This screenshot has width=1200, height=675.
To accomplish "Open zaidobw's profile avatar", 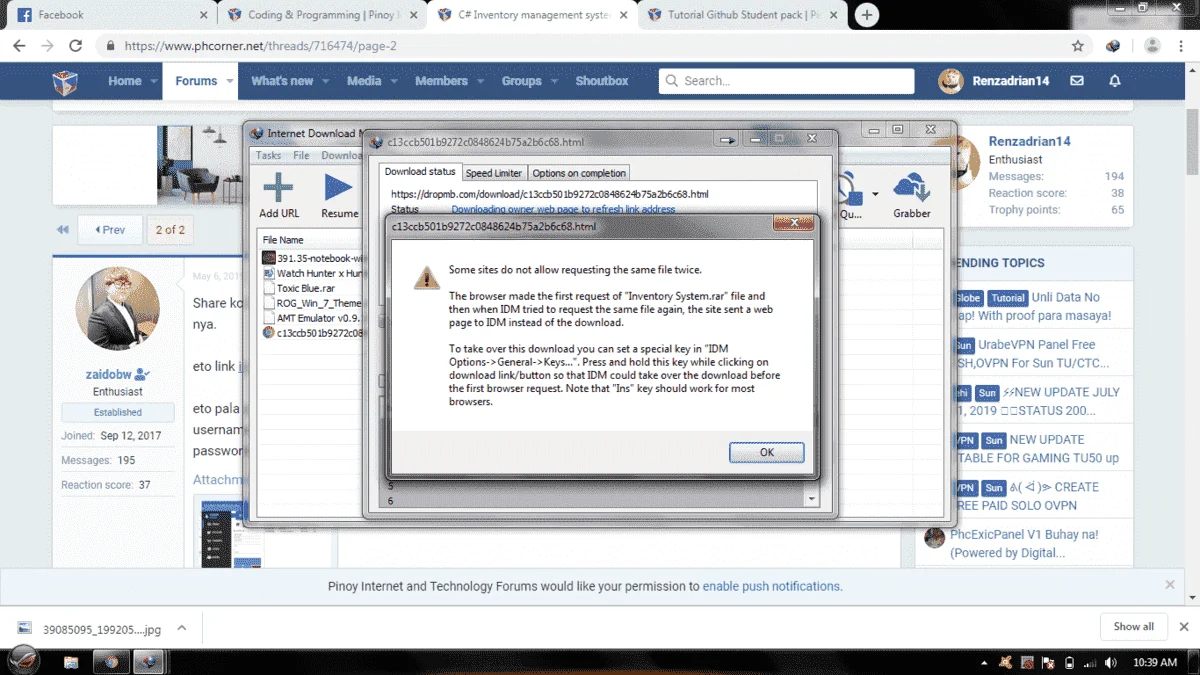I will coord(117,309).
